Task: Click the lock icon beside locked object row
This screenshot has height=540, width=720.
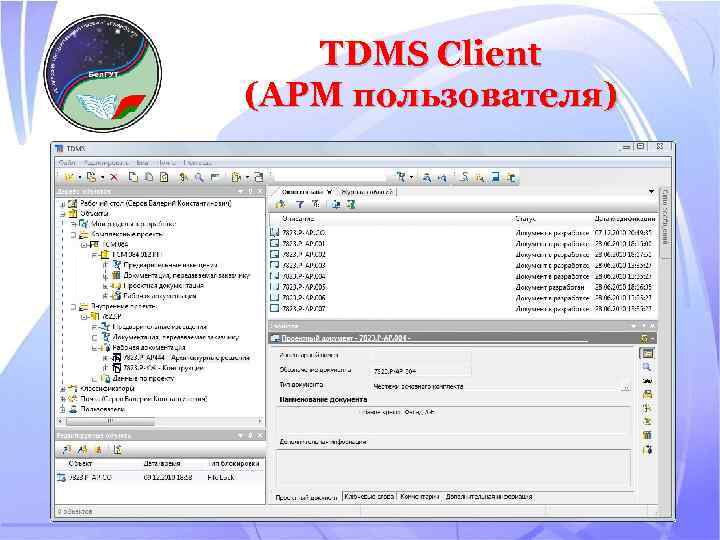Action: [62, 478]
